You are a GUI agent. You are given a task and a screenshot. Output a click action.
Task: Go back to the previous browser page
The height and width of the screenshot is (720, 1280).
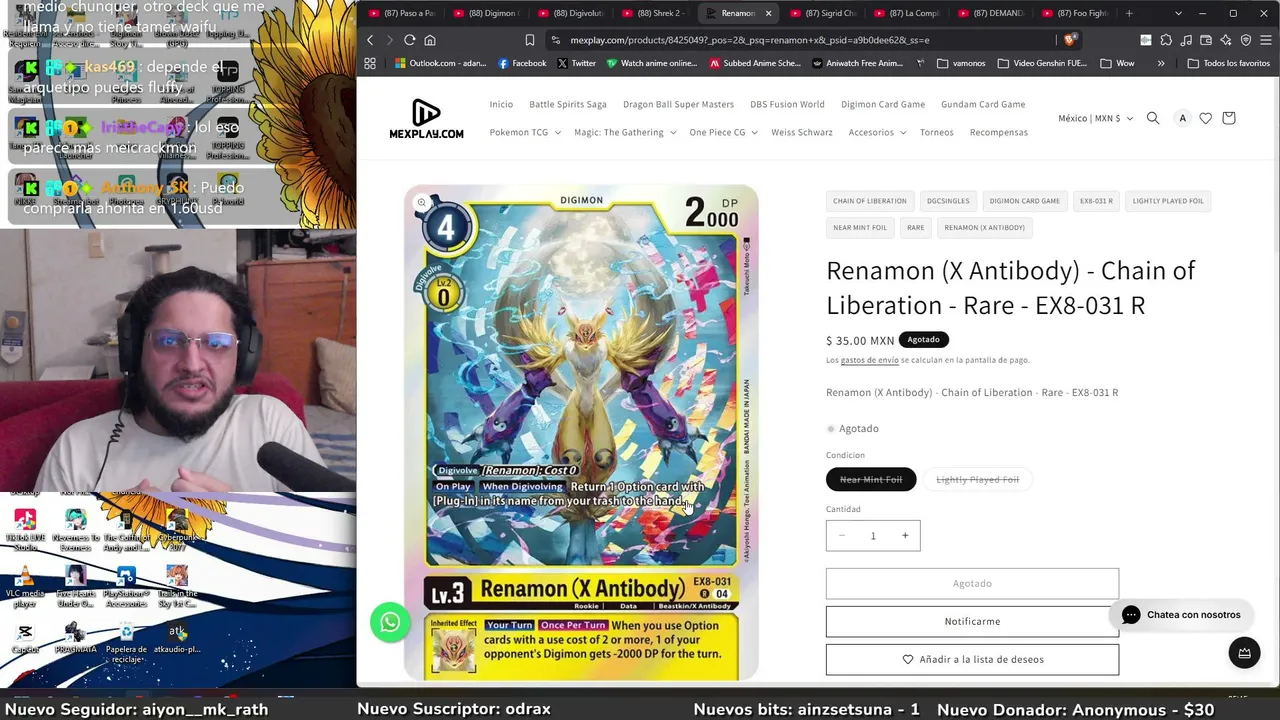370,40
